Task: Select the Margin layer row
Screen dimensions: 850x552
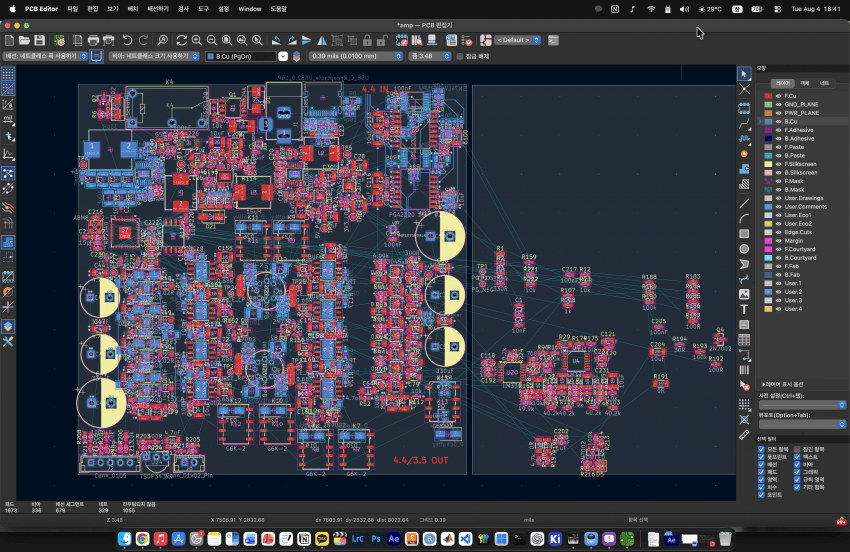Action: click(x=802, y=241)
